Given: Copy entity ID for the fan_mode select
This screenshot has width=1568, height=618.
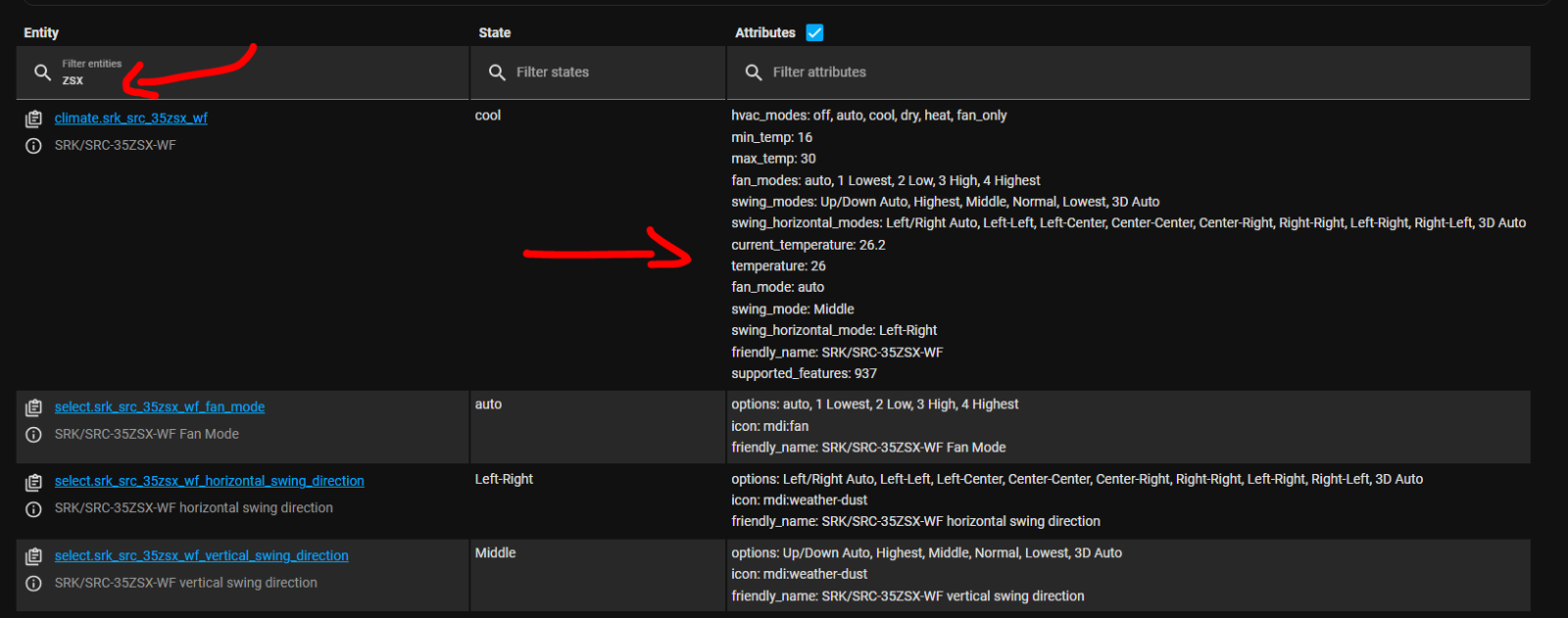Looking at the screenshot, I should point(33,407).
